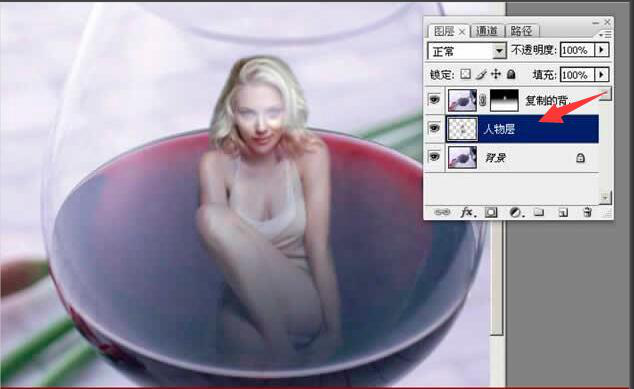Image resolution: width=634 pixels, height=389 pixels.
Task: Select the 复制的背景 layer image thumbnail
Action: coord(462,100)
